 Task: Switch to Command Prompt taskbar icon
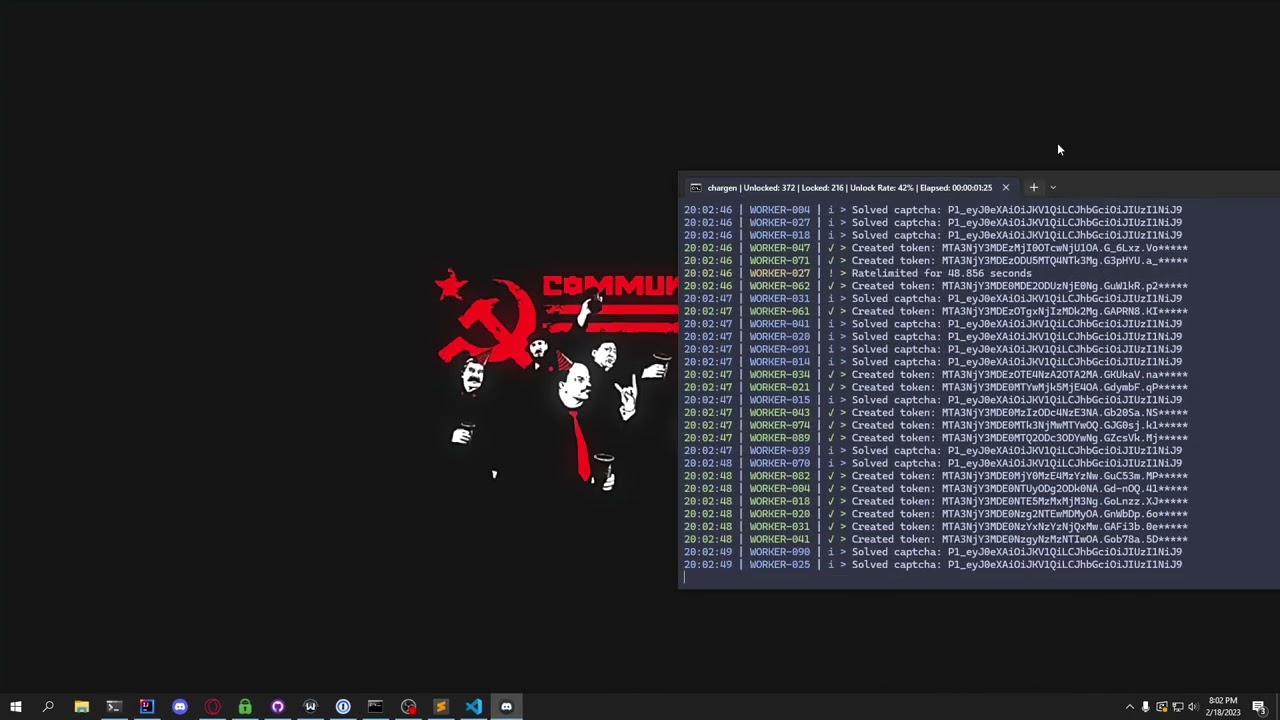(375, 707)
